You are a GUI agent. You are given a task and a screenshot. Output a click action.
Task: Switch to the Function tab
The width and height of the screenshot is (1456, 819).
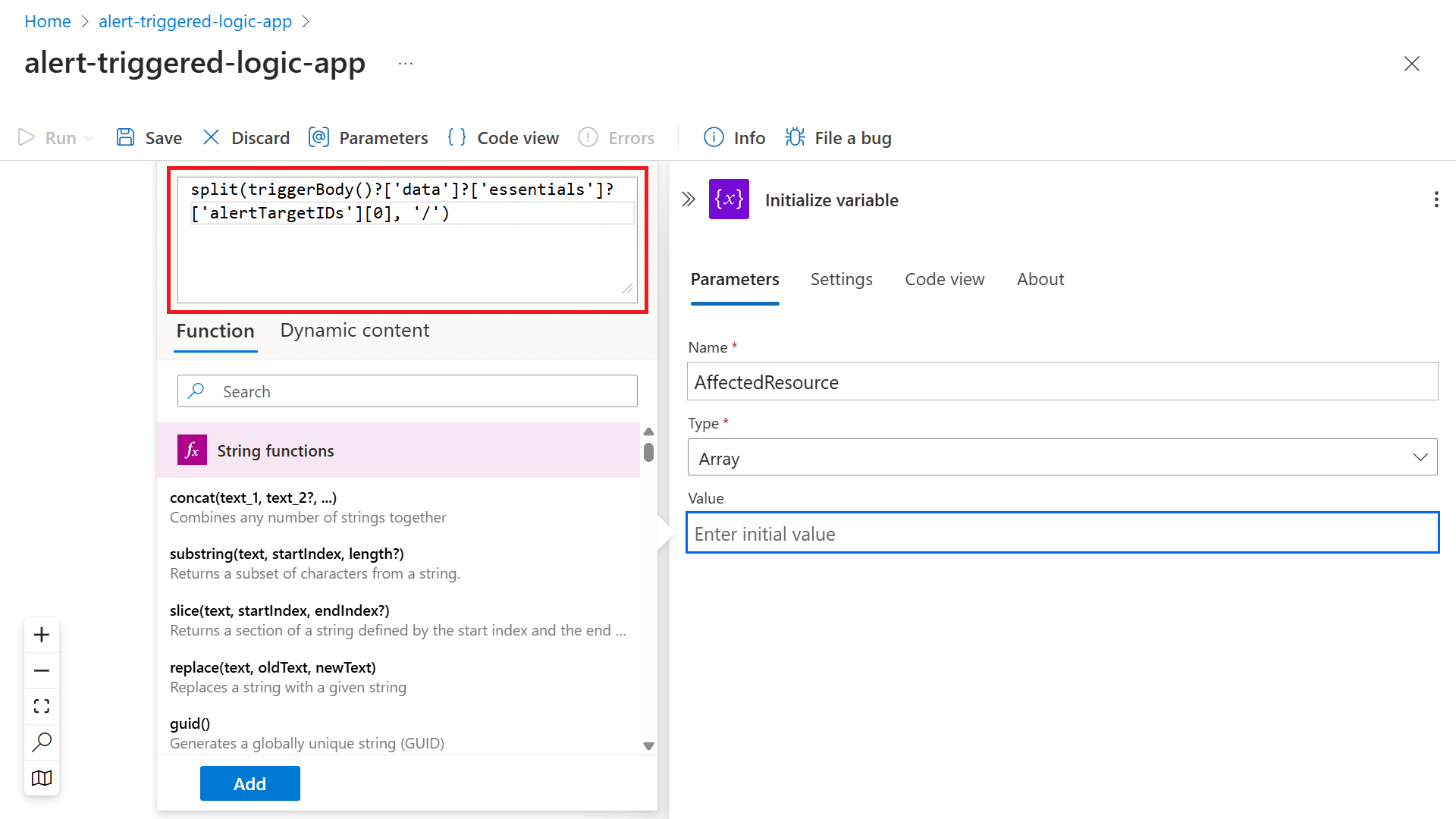click(x=215, y=330)
